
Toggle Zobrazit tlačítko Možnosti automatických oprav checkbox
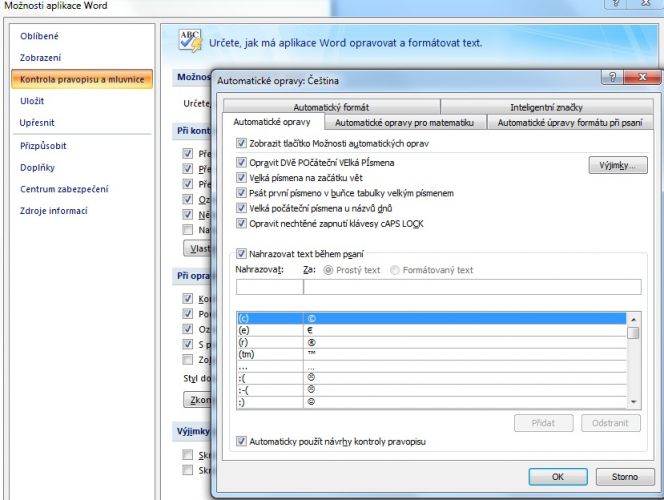tap(241, 143)
